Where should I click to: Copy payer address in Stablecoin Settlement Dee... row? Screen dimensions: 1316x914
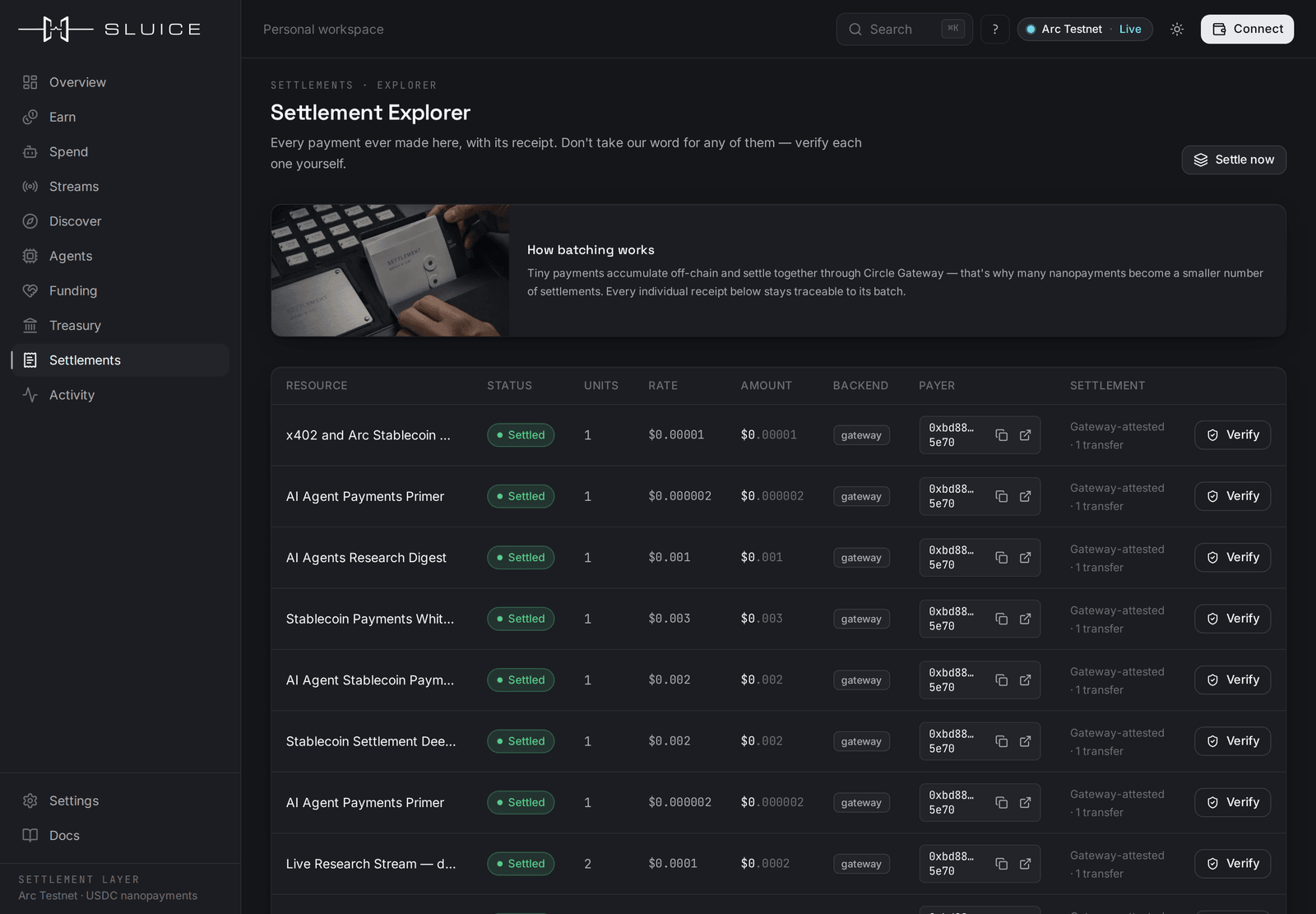(x=1001, y=741)
